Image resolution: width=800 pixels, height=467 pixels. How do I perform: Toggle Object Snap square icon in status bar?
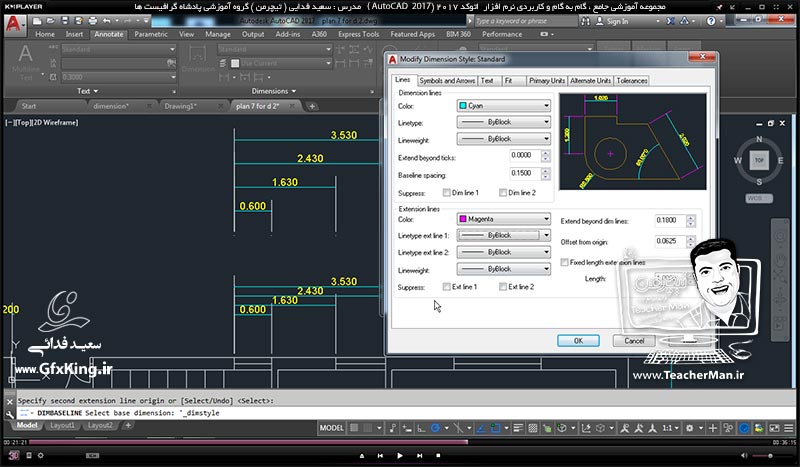pos(495,428)
